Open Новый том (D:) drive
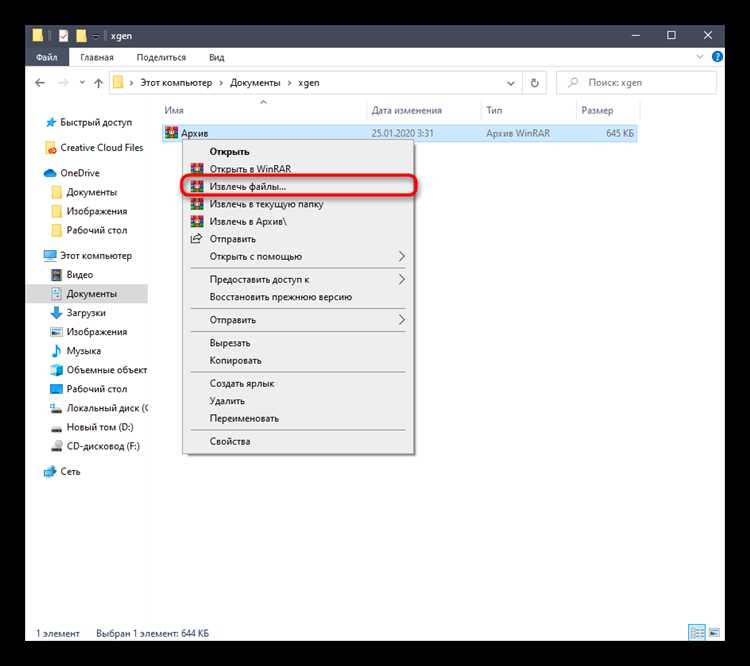This screenshot has height=666, width=750. [92, 427]
